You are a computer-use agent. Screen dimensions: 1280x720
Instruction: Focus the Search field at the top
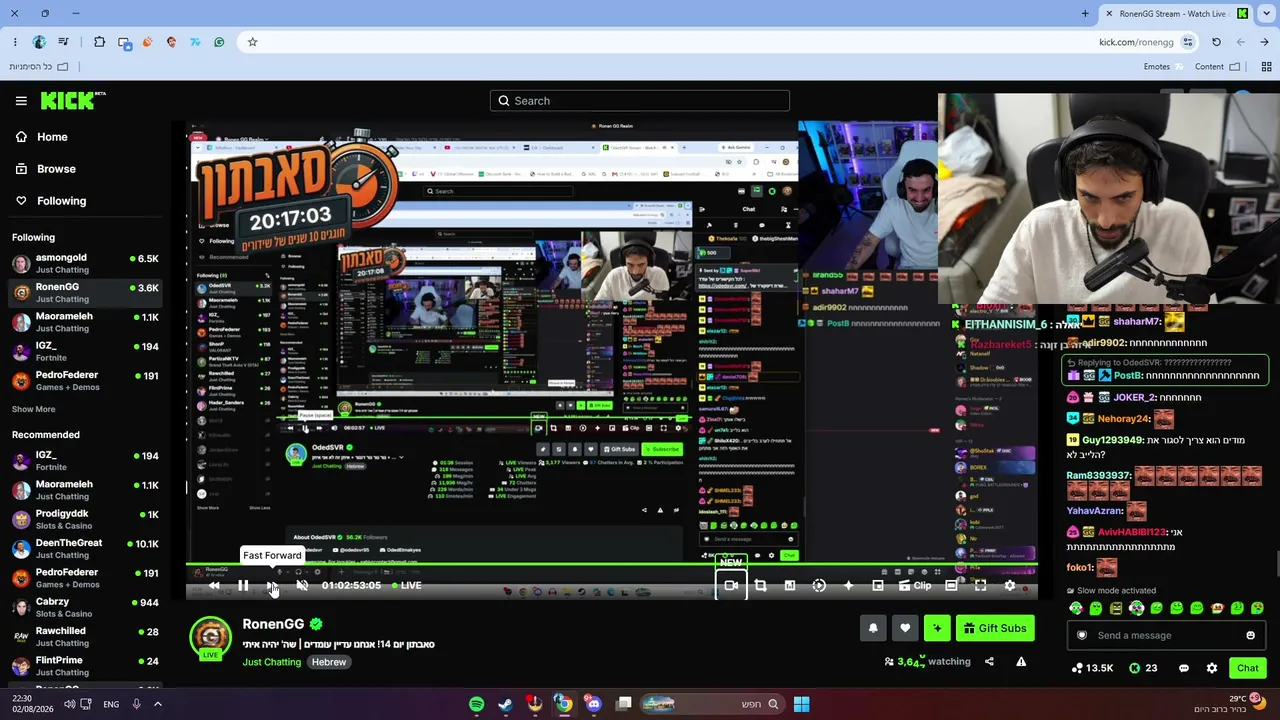[640, 101]
